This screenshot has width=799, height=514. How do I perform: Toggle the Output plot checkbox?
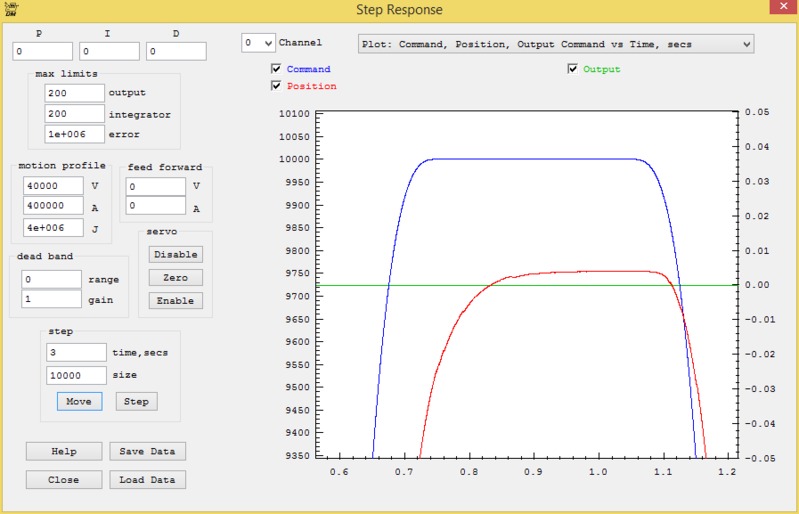573,69
